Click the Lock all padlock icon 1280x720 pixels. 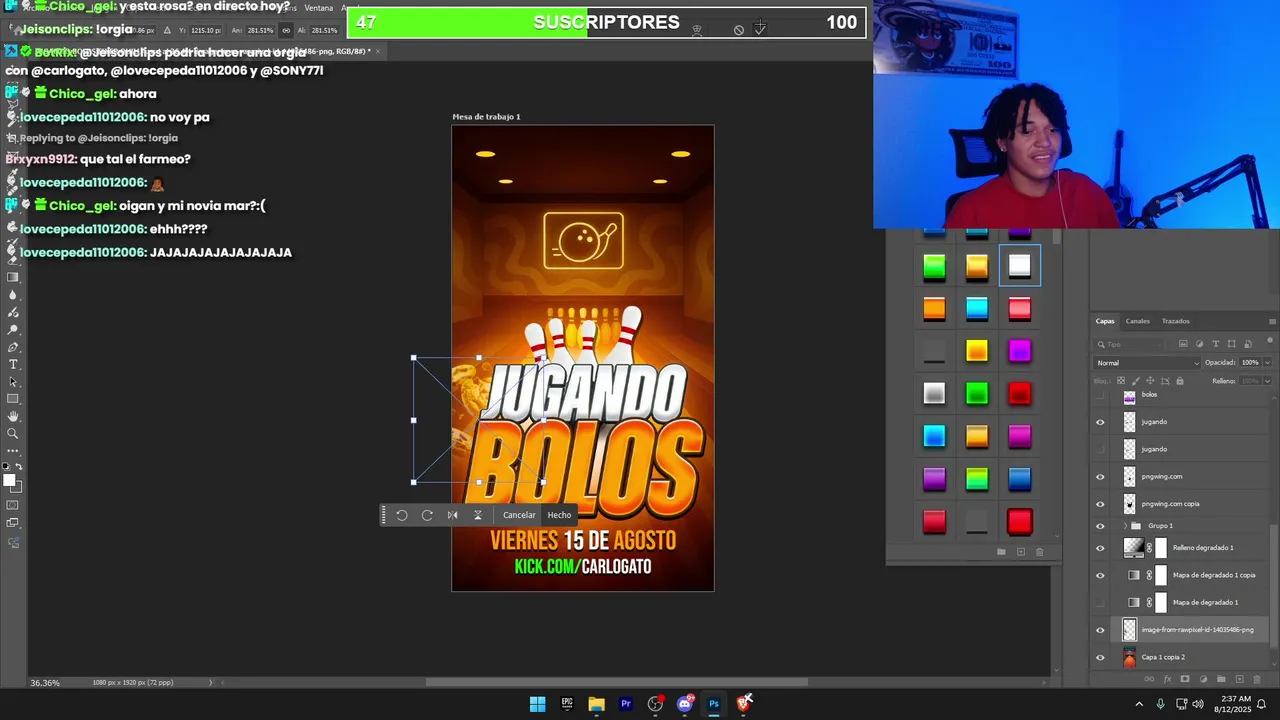coord(1180,381)
